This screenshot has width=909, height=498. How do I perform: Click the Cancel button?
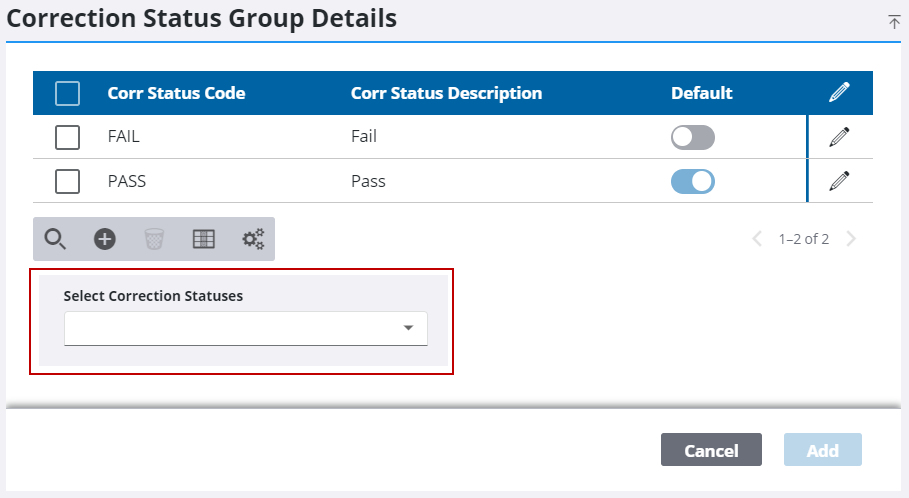[711, 450]
